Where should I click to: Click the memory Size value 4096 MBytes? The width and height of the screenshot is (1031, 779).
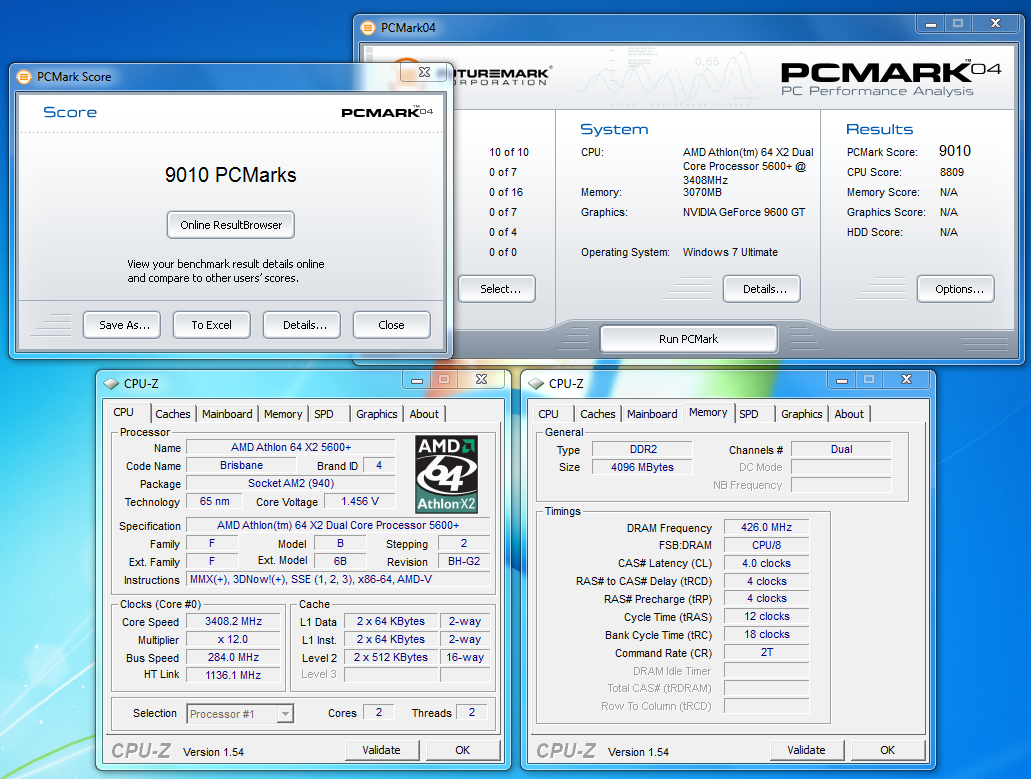point(642,467)
